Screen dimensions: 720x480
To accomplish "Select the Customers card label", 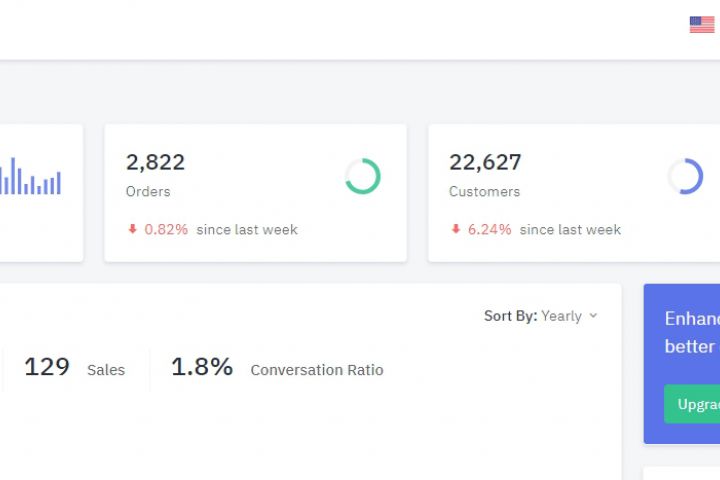I will (x=484, y=191).
